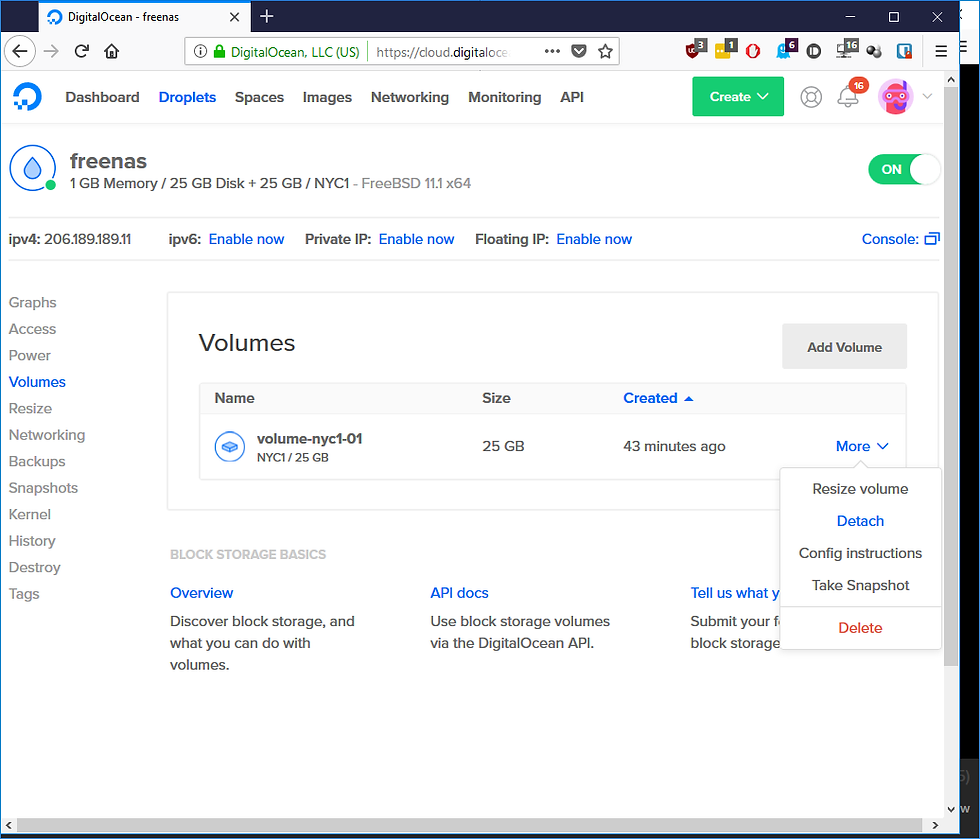Click the user avatar icon

pyautogui.click(x=896, y=97)
